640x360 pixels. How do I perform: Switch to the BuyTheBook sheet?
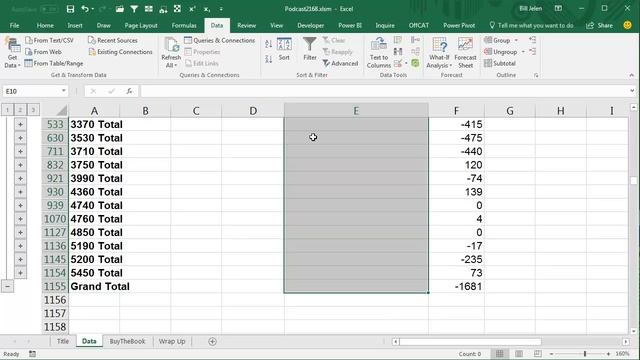[x=127, y=341]
